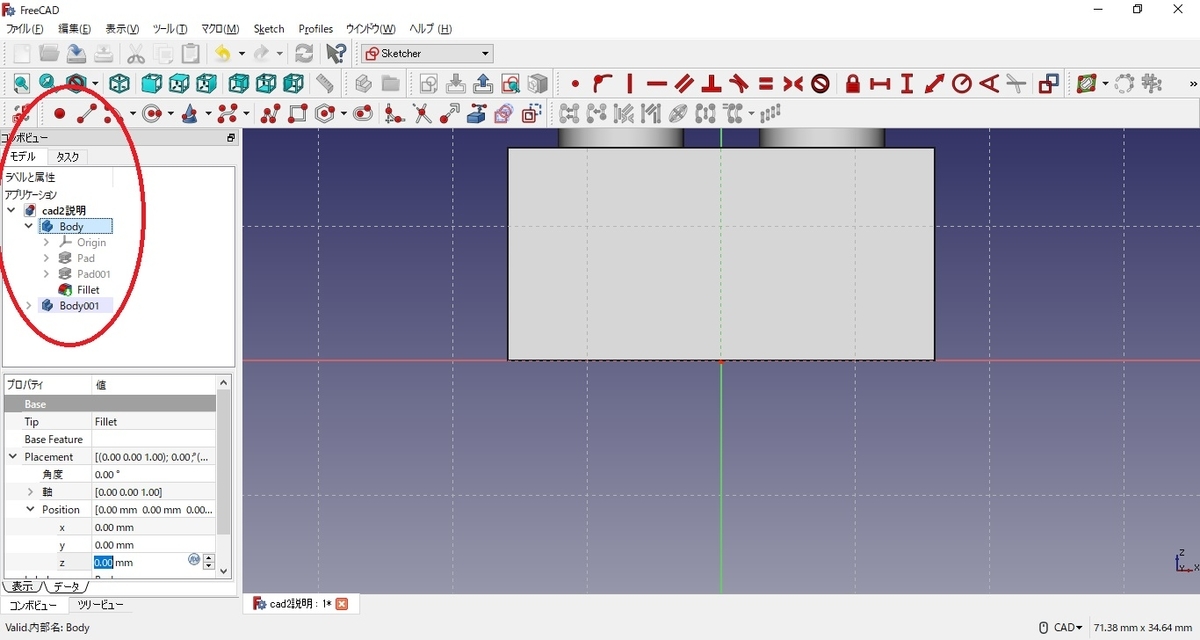Apply the Horizontal distance constraint

pyautogui.click(x=879, y=83)
